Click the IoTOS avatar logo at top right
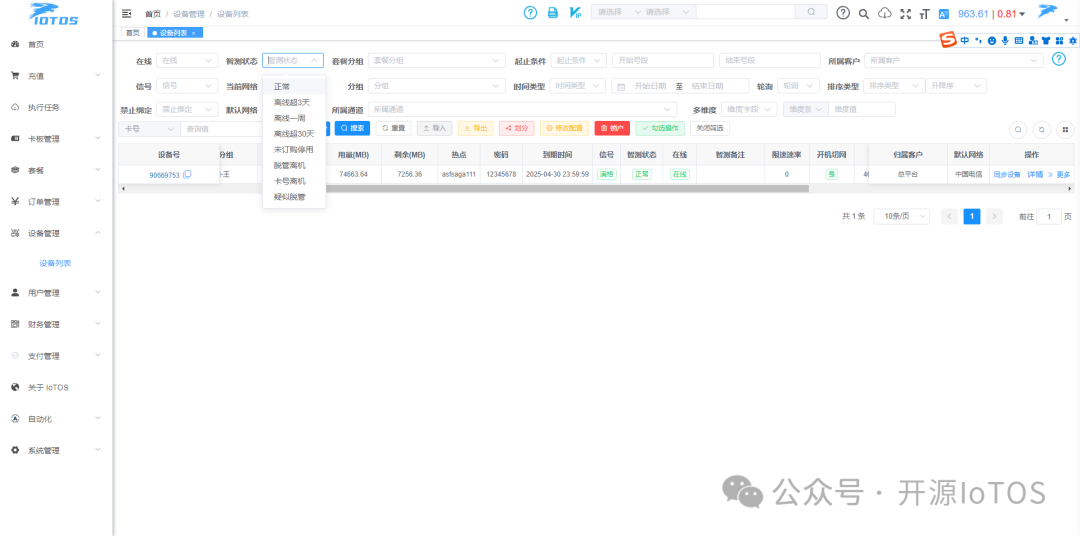The width and height of the screenshot is (1080, 536). [x=1048, y=12]
